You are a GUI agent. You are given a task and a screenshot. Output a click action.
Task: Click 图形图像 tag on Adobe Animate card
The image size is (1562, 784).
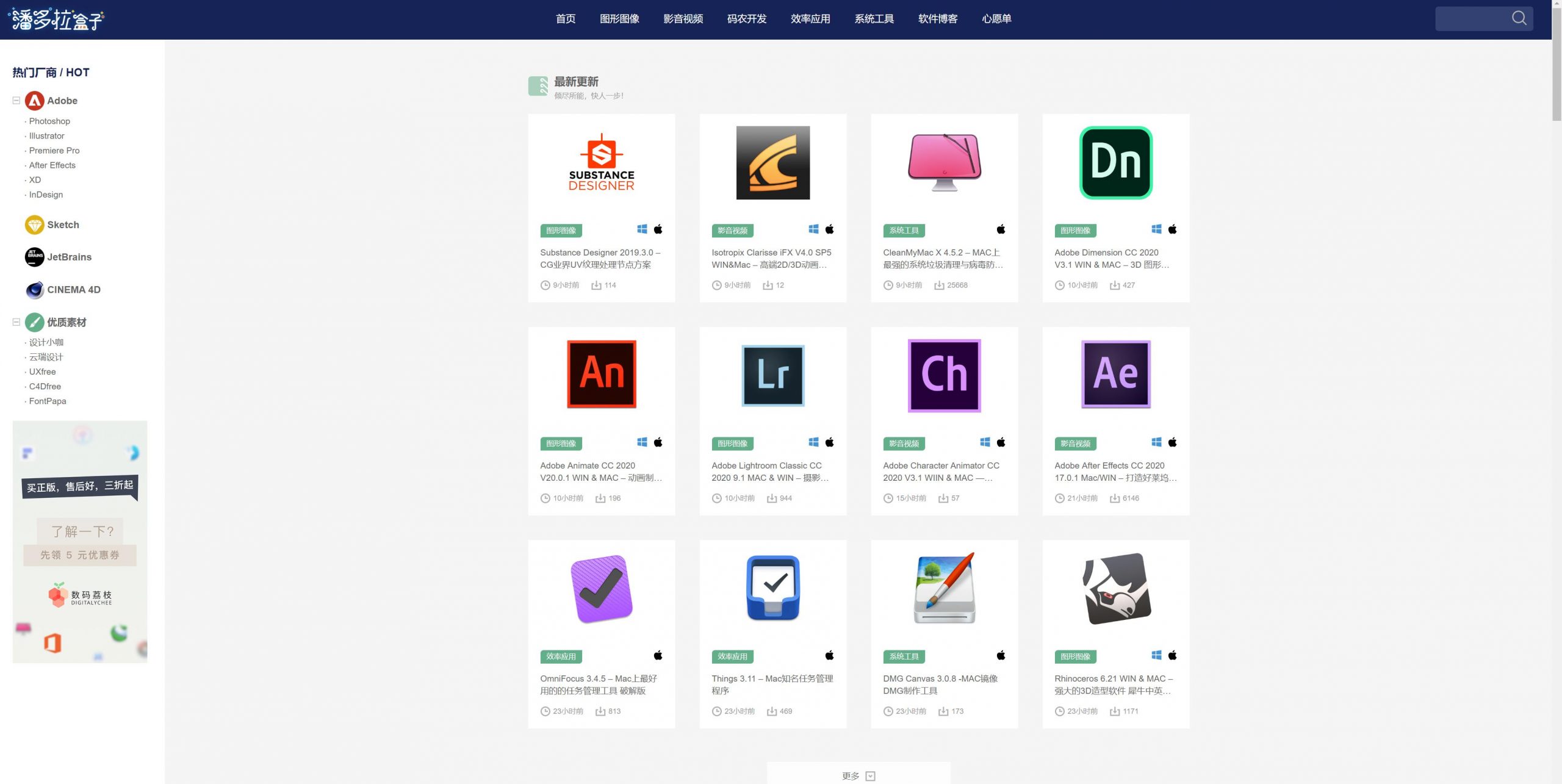coord(561,444)
